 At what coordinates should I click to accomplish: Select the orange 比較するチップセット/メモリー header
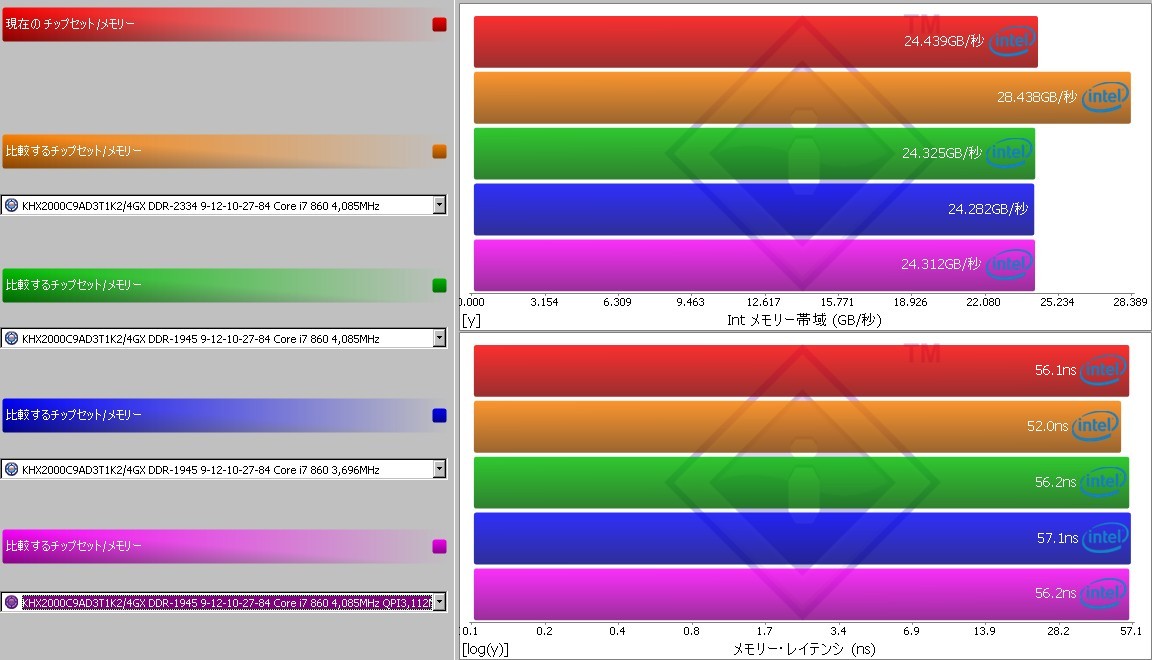[224, 151]
